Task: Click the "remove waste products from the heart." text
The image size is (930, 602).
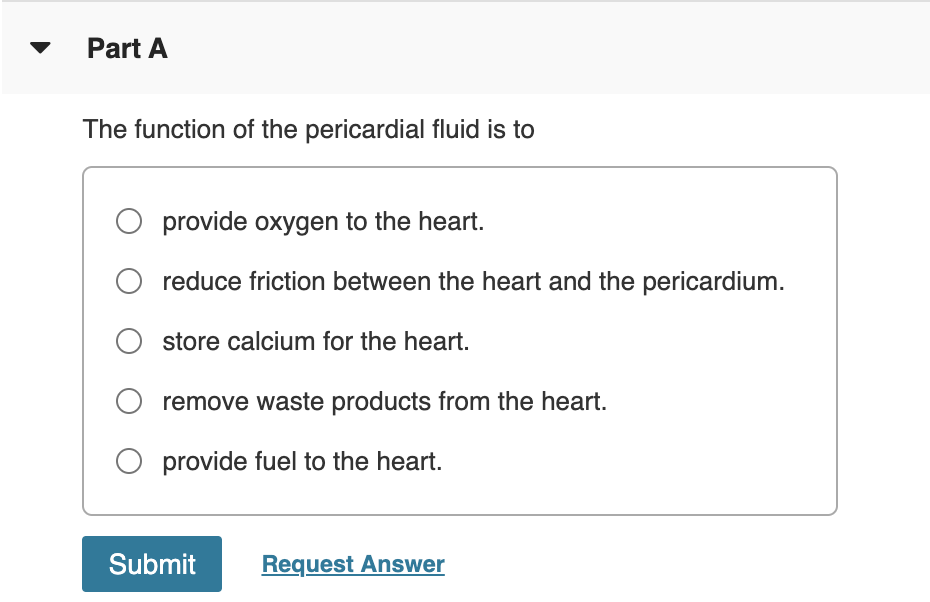Action: click(384, 402)
